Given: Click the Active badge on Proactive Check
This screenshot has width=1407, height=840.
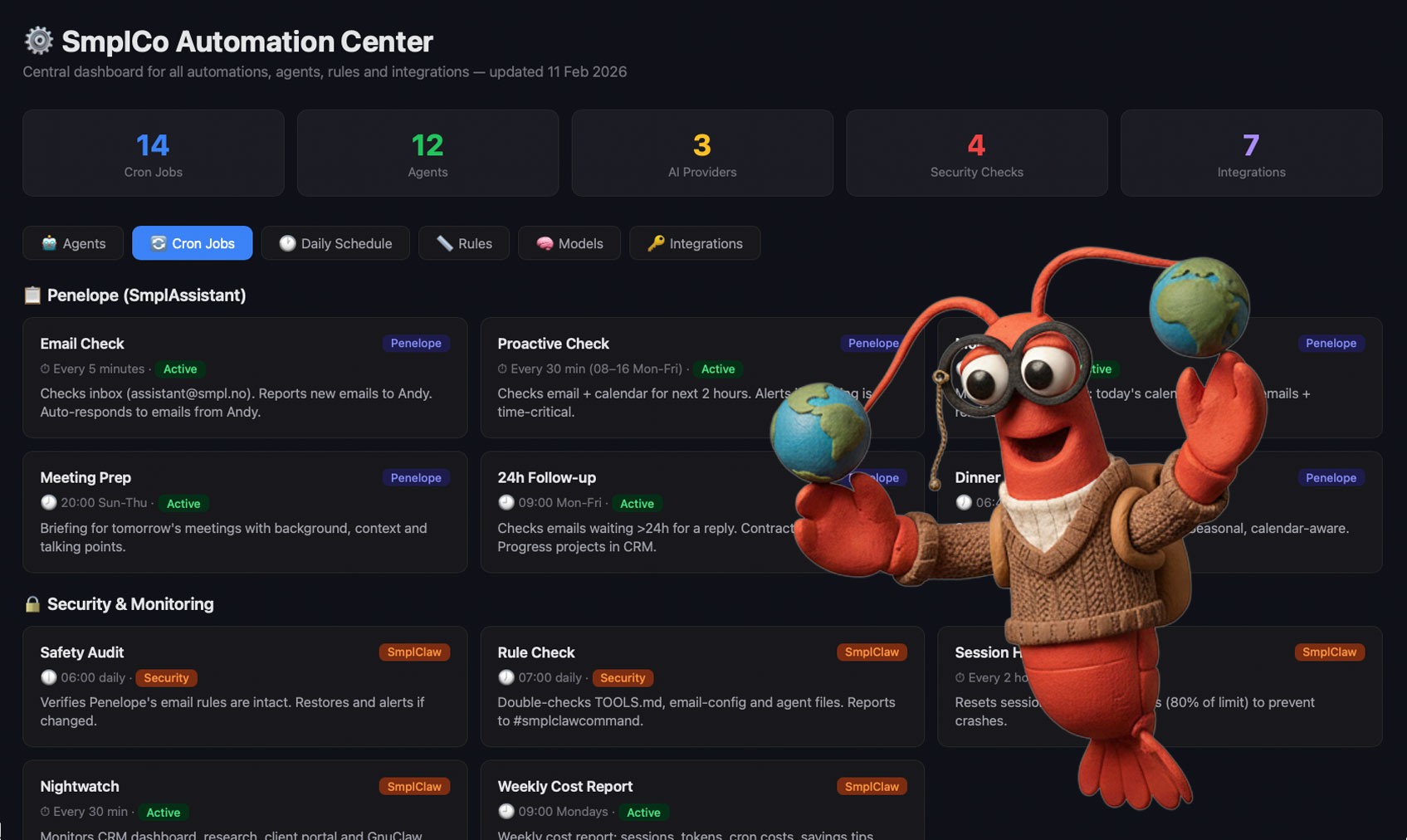Looking at the screenshot, I should [718, 369].
